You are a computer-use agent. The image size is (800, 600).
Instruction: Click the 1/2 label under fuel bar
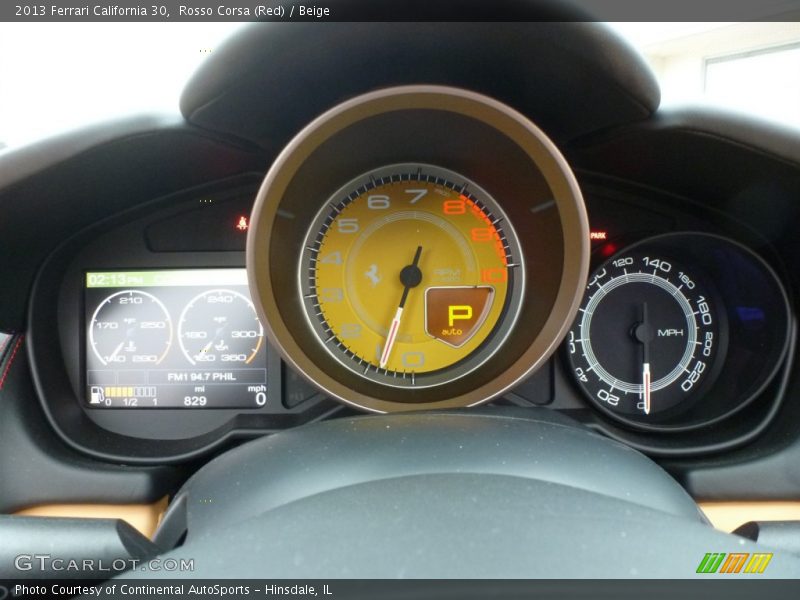click(130, 402)
